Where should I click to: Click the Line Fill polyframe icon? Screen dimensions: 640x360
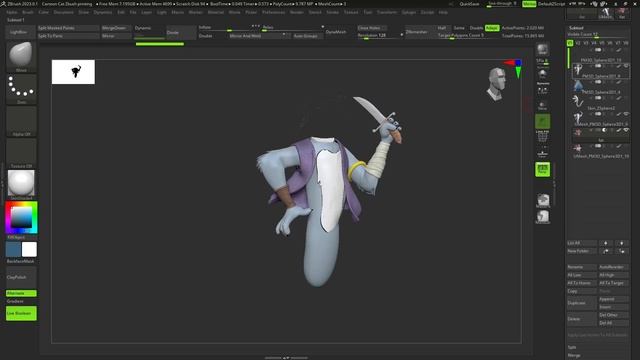pyautogui.click(x=542, y=136)
